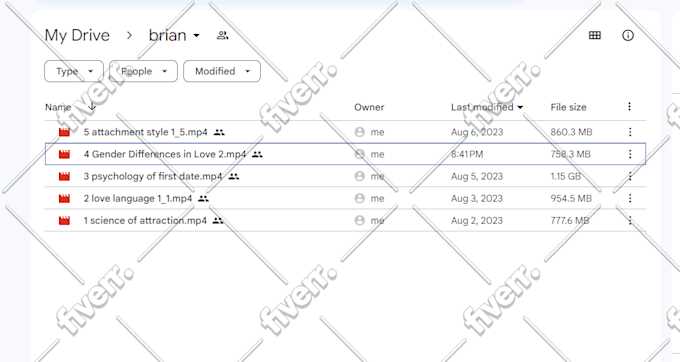This screenshot has width=680, height=362.
Task: Click the Aug 5, 2023 modified date
Action: tap(477, 176)
